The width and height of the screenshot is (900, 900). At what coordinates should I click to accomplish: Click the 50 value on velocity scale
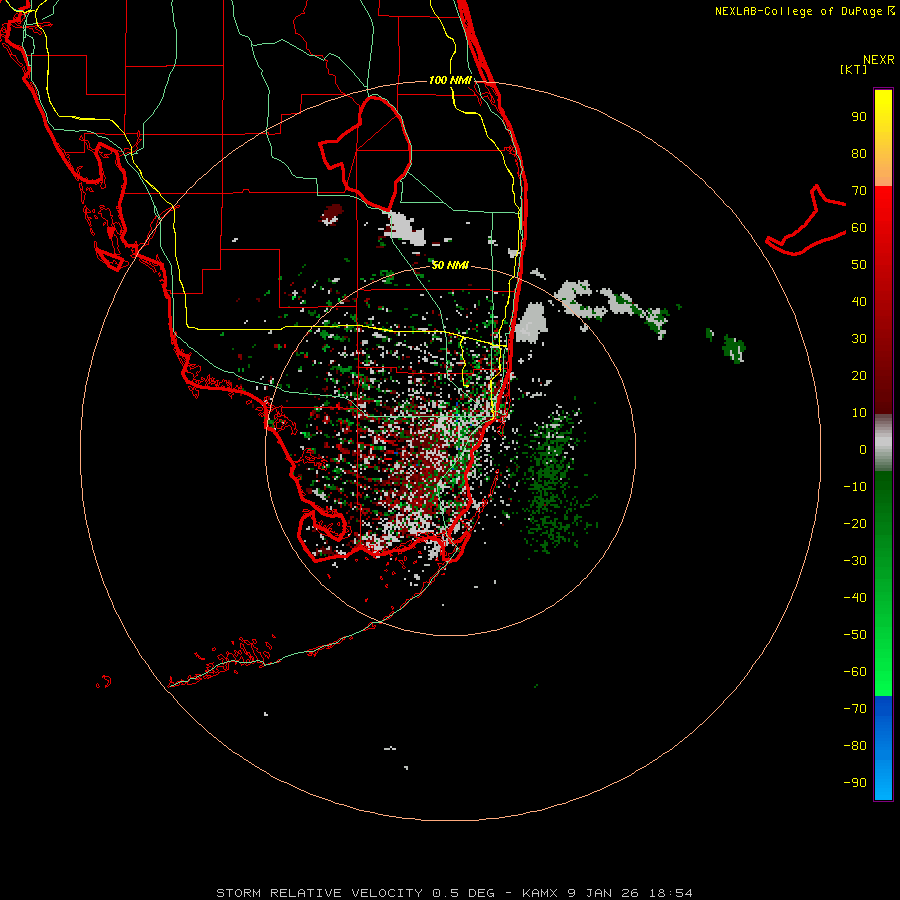[859, 265]
